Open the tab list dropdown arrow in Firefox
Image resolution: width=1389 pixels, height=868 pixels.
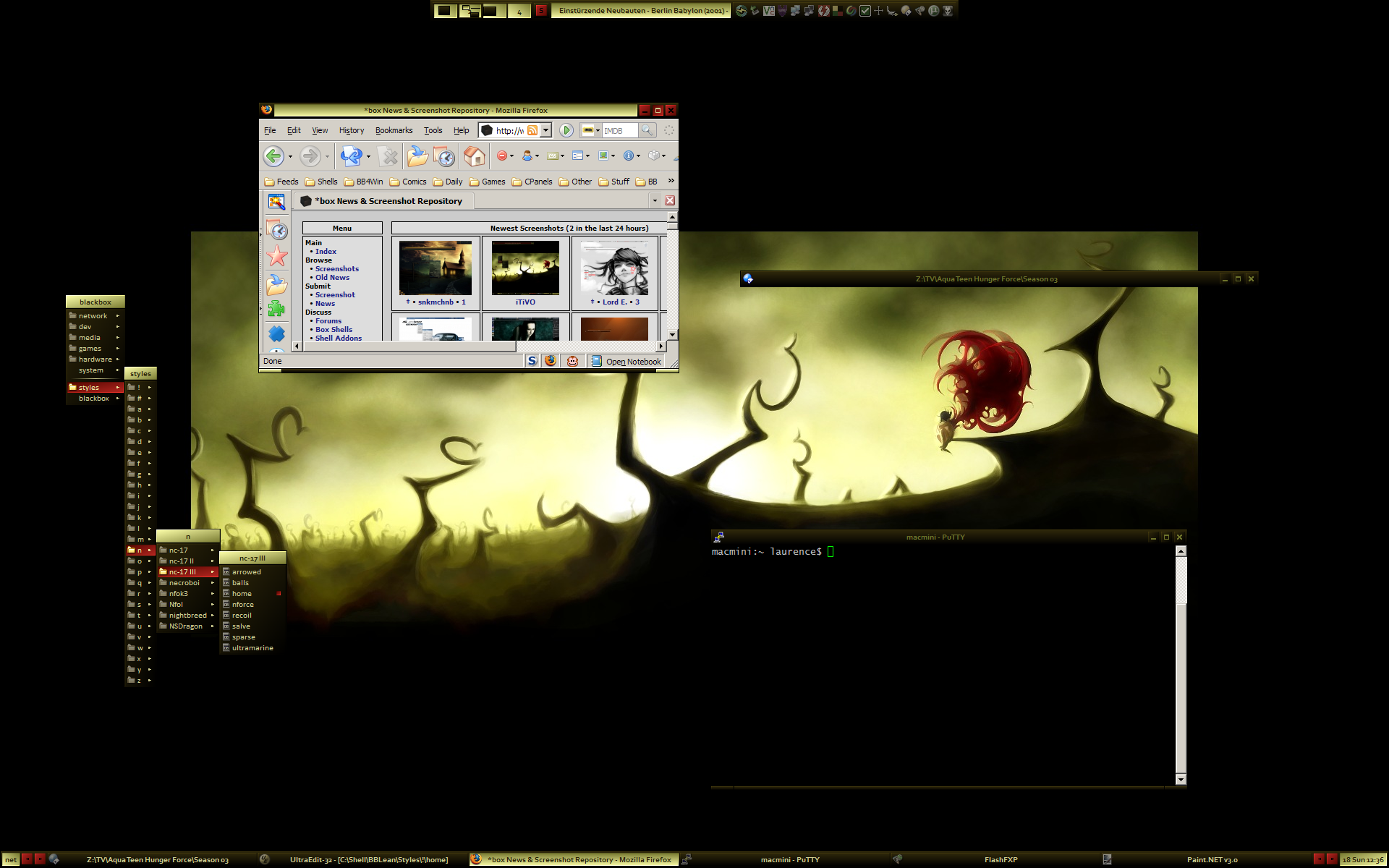point(655,200)
